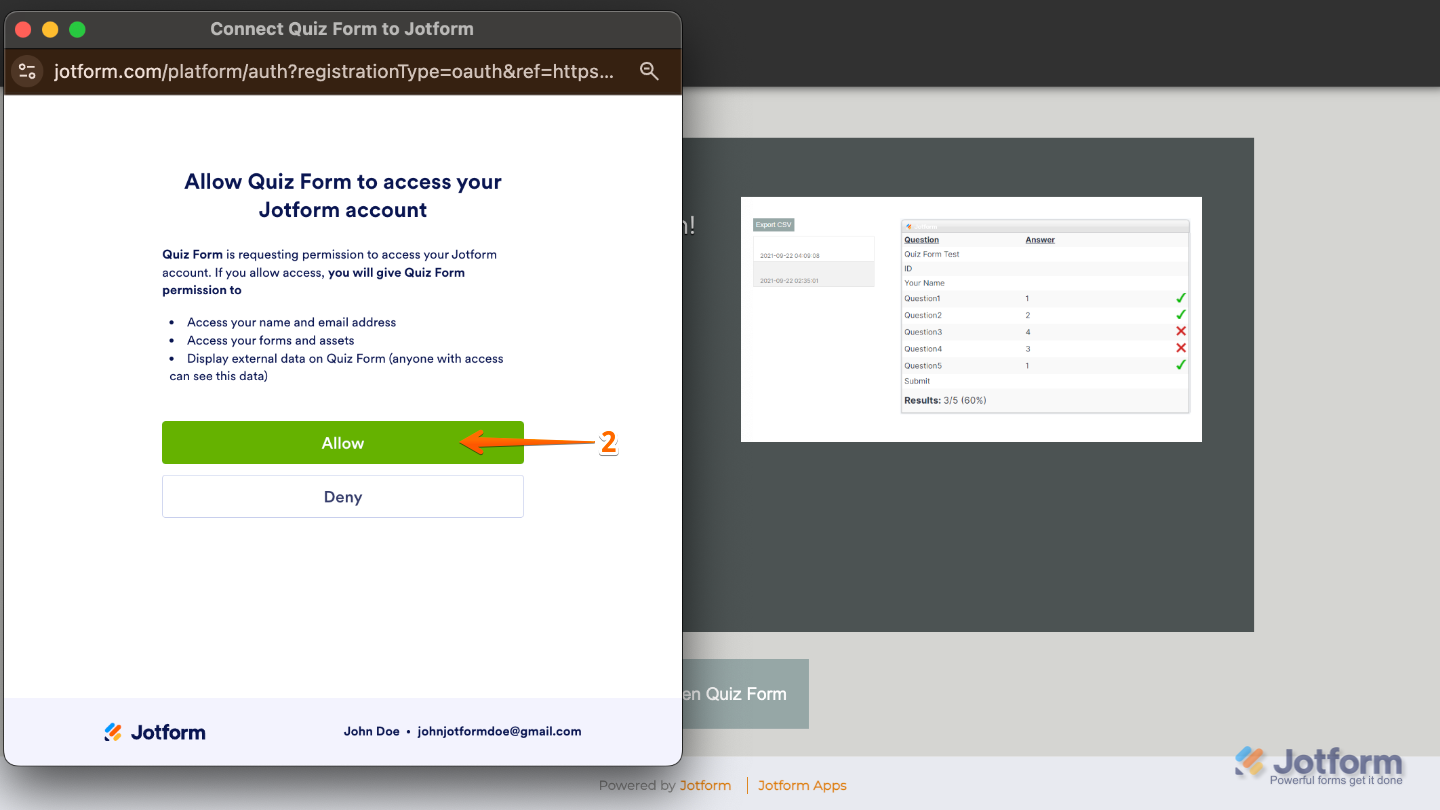This screenshot has width=1440, height=810.
Task: Click the Jotform logo in popup footer
Action: [x=155, y=732]
